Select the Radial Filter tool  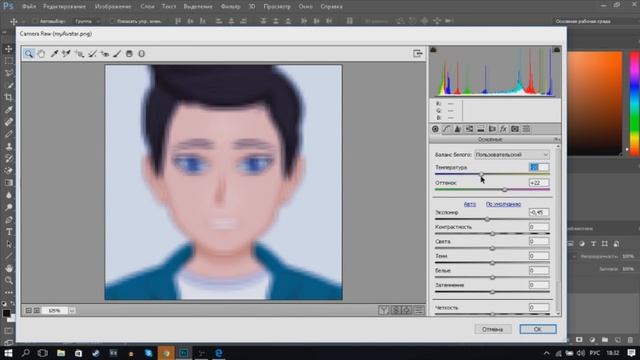[x=141, y=54]
